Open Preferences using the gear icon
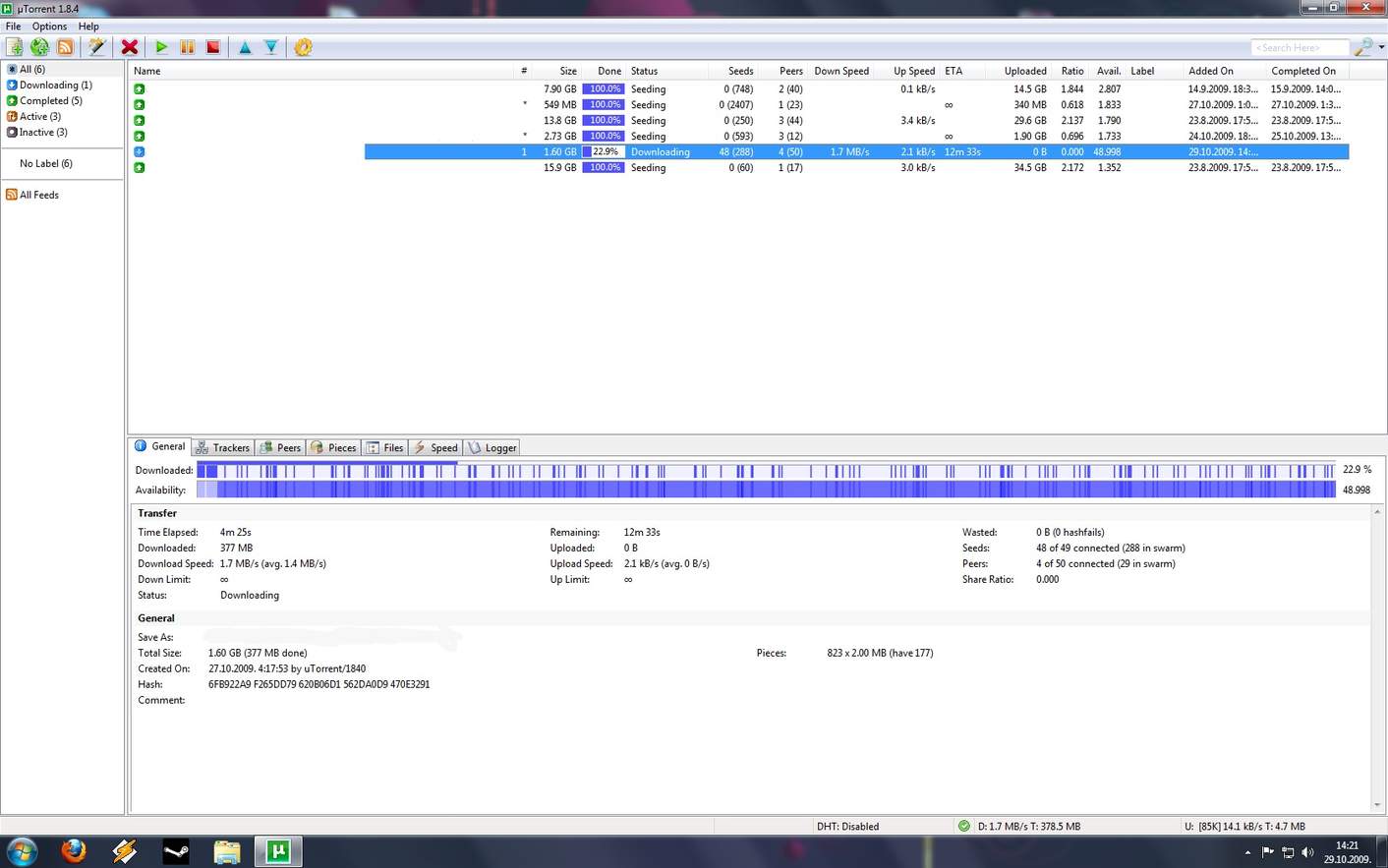1388x868 pixels. tap(303, 47)
